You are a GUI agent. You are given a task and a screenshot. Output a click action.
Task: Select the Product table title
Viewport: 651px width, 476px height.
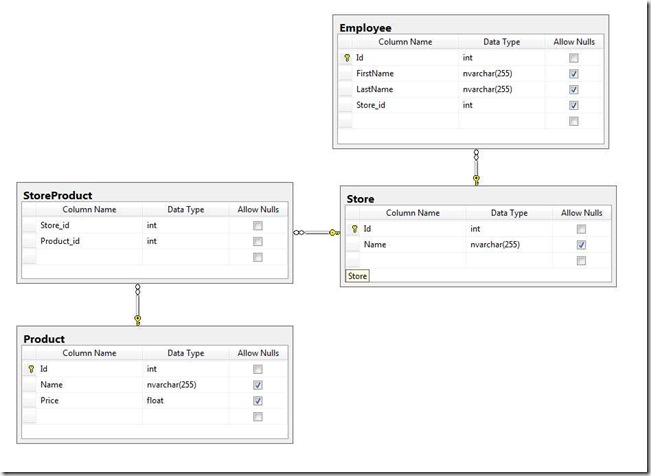pos(44,339)
